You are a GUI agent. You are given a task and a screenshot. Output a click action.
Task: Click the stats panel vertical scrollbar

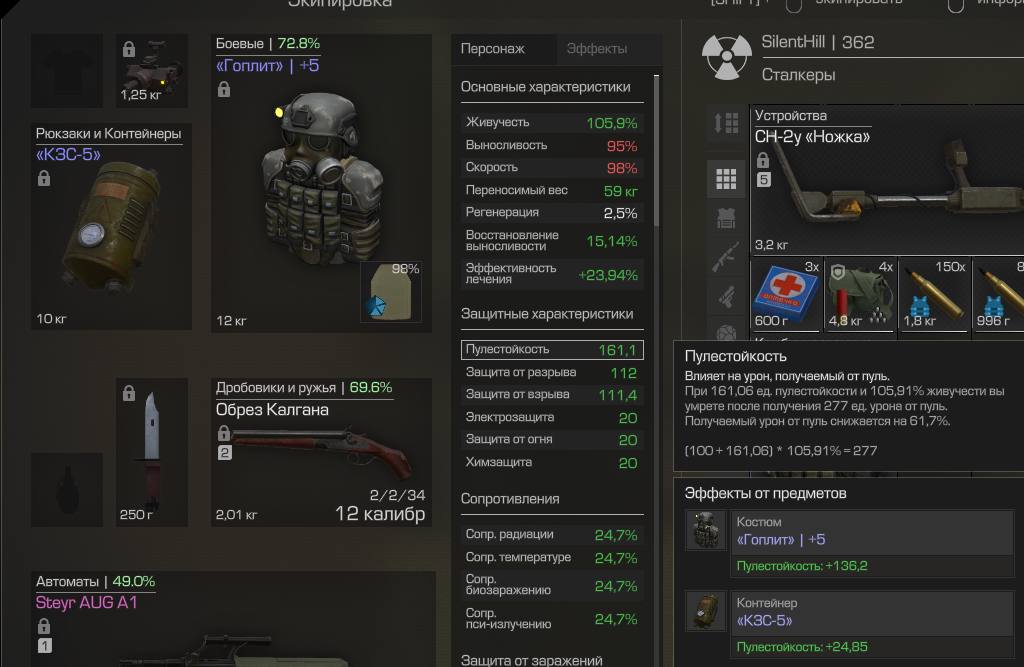click(656, 150)
